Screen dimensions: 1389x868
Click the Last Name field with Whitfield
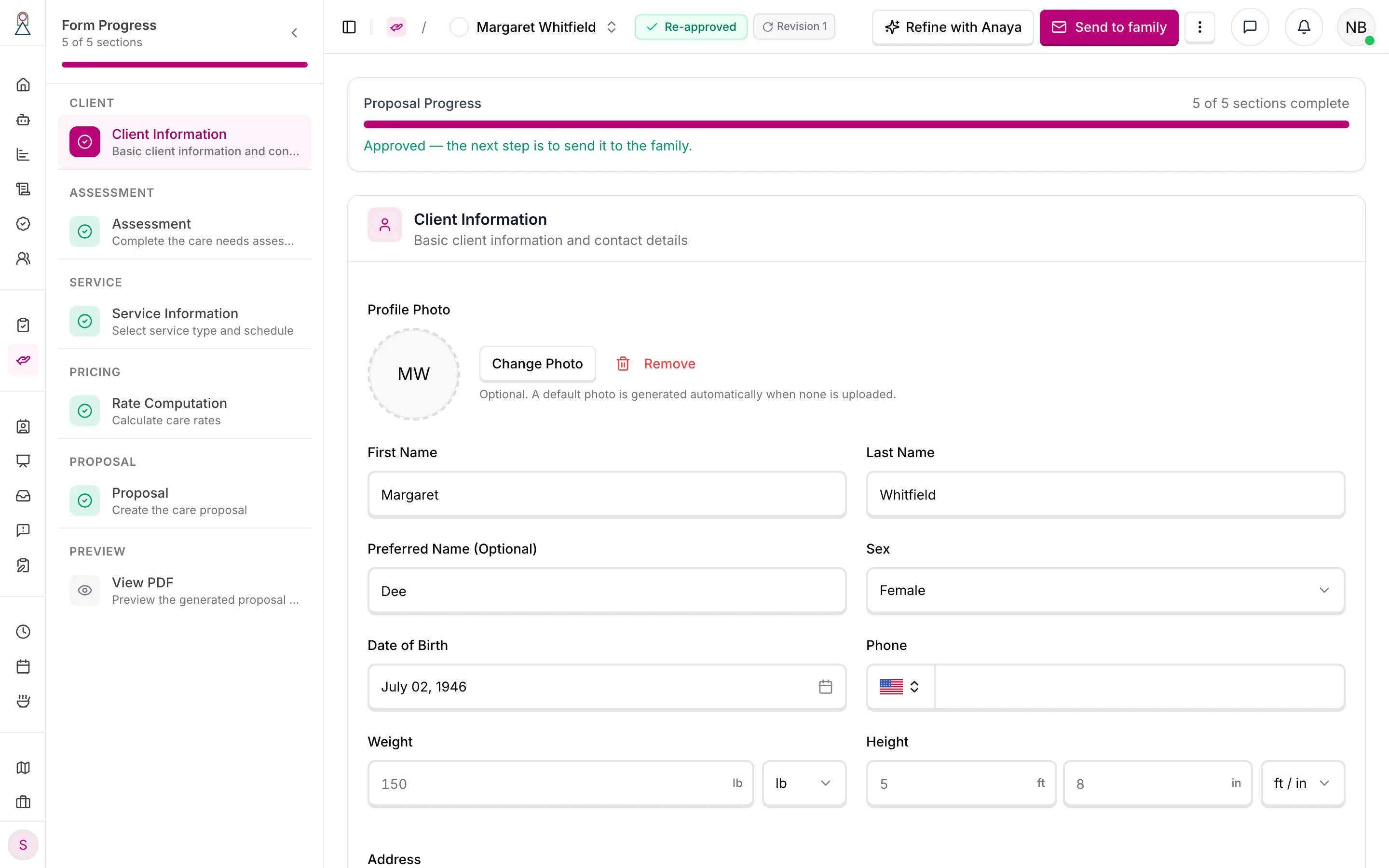coord(1105,495)
